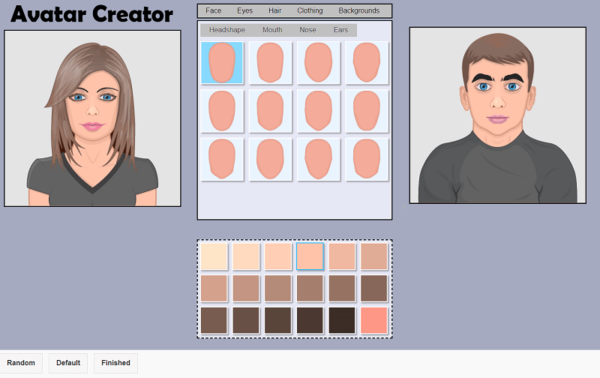Image resolution: width=600 pixels, height=378 pixels.
Task: Open the Face tab
Action: tap(213, 11)
